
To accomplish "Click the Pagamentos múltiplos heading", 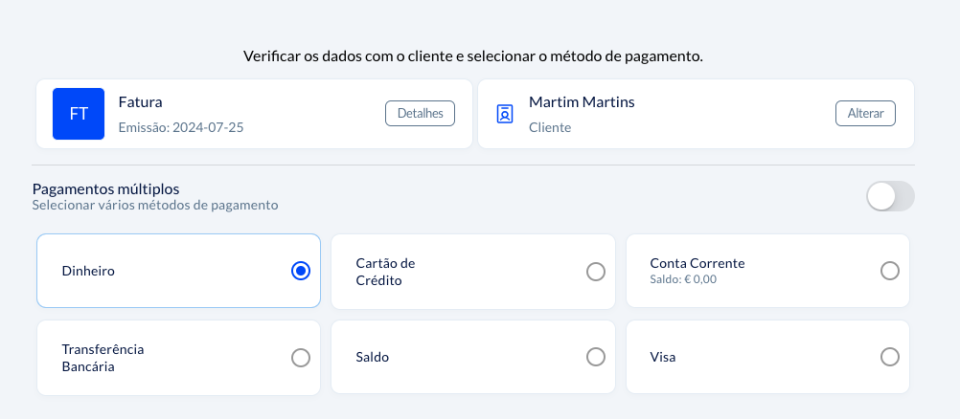I will (106, 188).
